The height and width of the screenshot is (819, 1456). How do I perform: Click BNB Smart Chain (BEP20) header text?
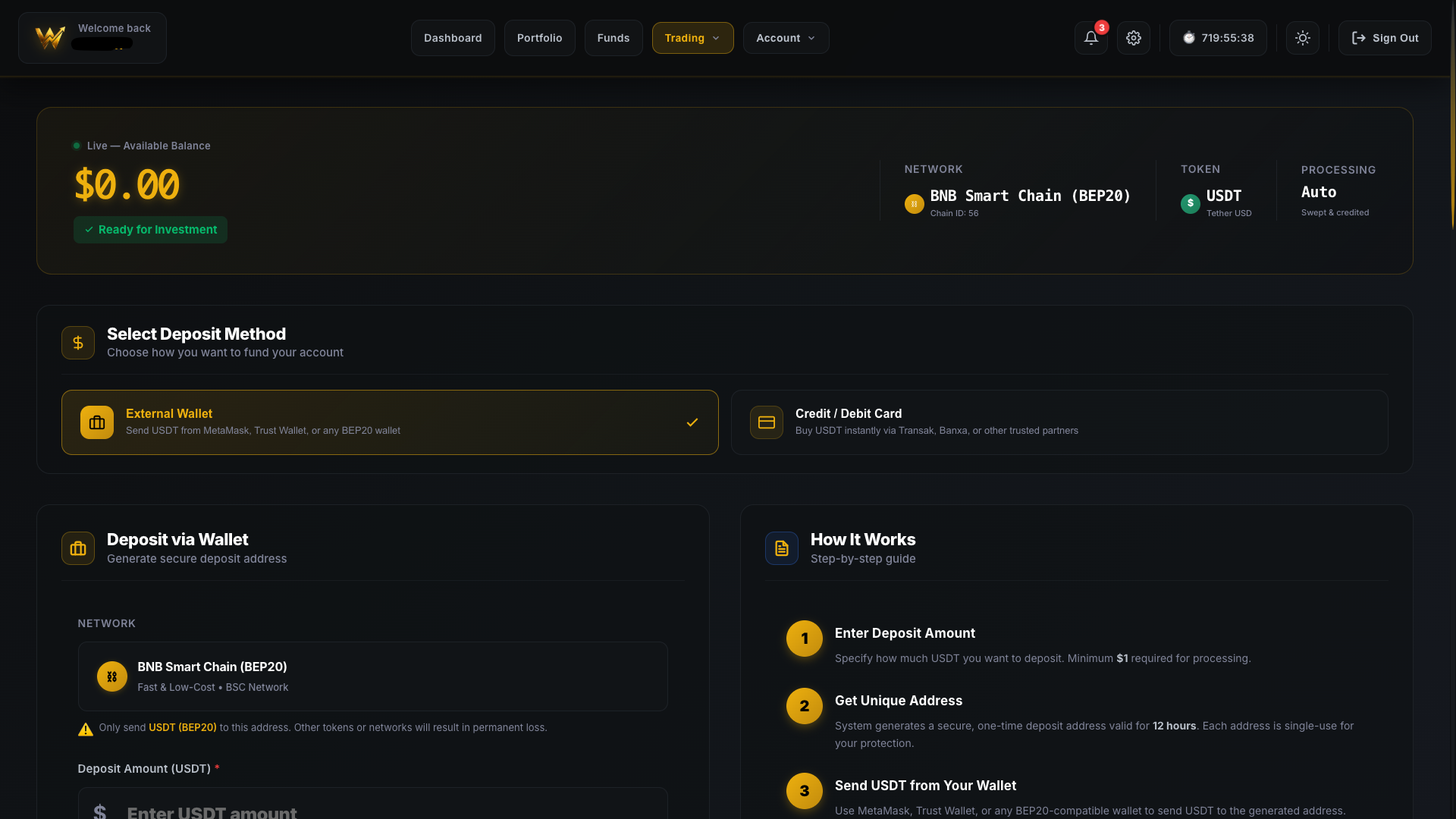1030,196
